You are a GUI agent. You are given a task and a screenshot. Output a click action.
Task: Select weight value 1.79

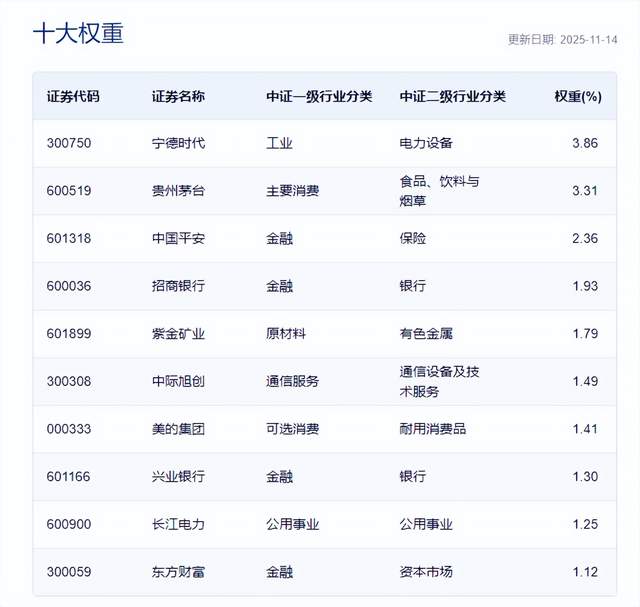point(585,334)
